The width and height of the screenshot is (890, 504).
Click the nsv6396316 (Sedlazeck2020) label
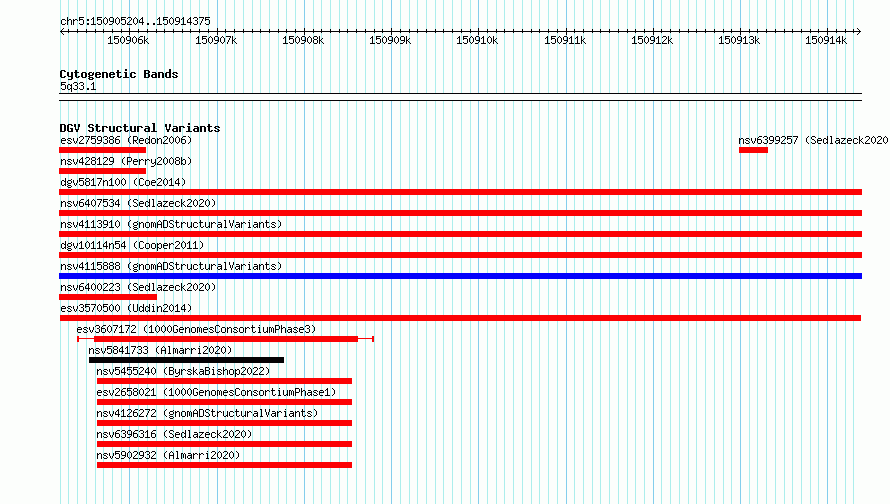(x=174, y=434)
